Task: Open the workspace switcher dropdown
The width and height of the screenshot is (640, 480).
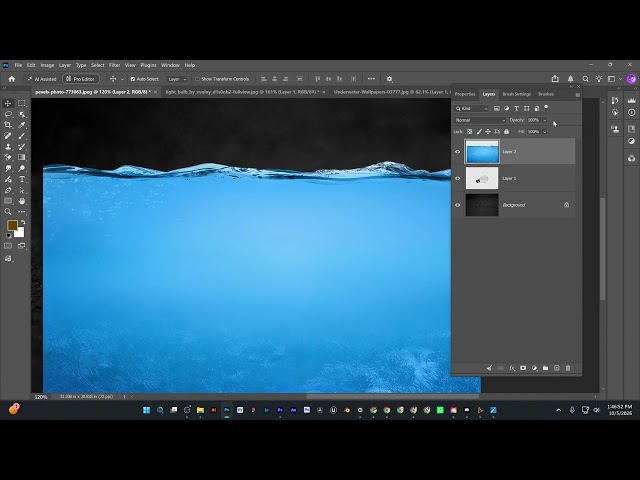Action: pyautogui.click(x=613, y=79)
